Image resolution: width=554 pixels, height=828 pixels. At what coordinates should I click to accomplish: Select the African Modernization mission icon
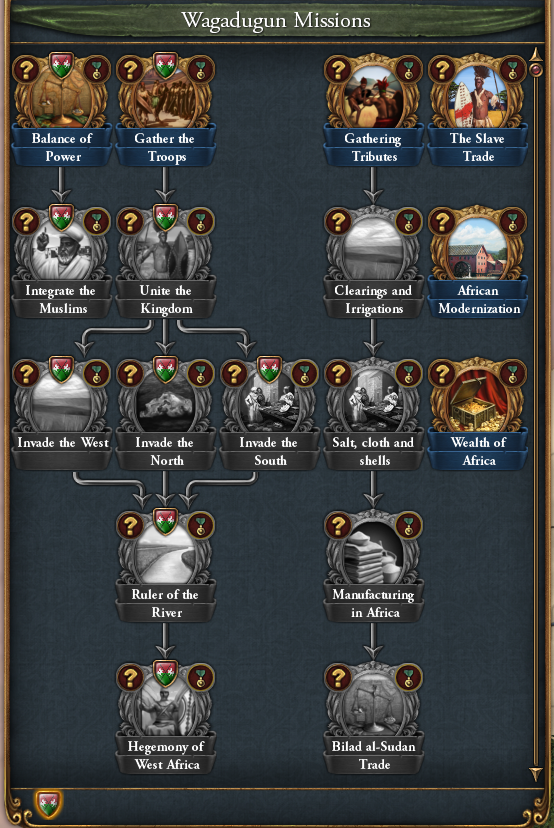(x=477, y=251)
